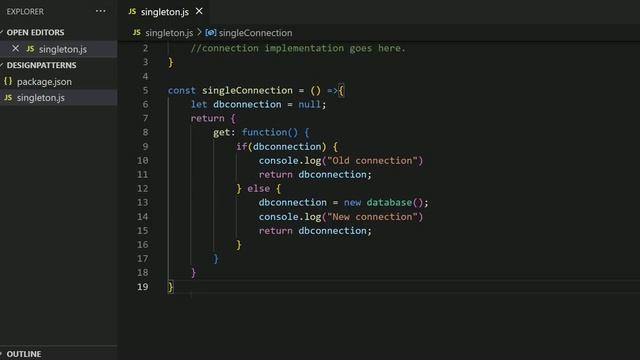Click the const keyword on line 5
Screen dimensions: 640x360
pyautogui.click(x=182, y=90)
